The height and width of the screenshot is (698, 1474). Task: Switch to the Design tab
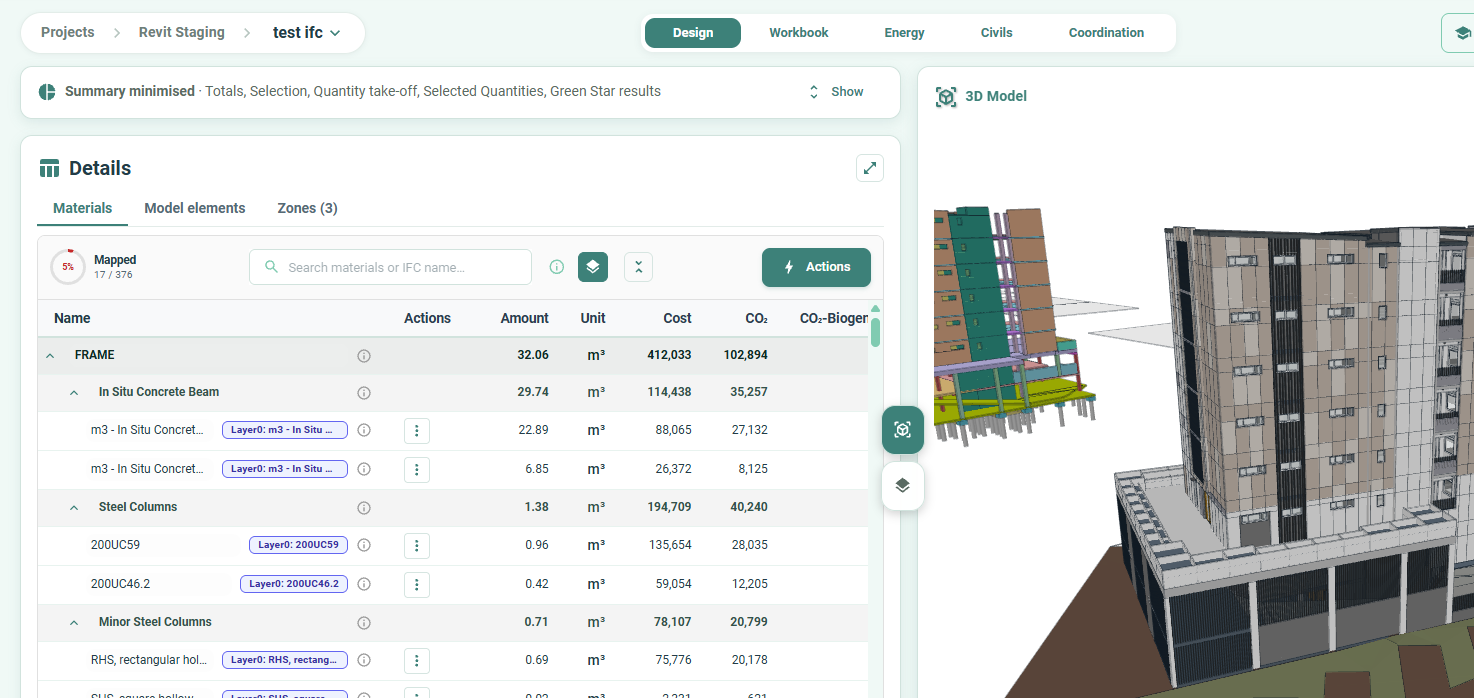click(693, 33)
